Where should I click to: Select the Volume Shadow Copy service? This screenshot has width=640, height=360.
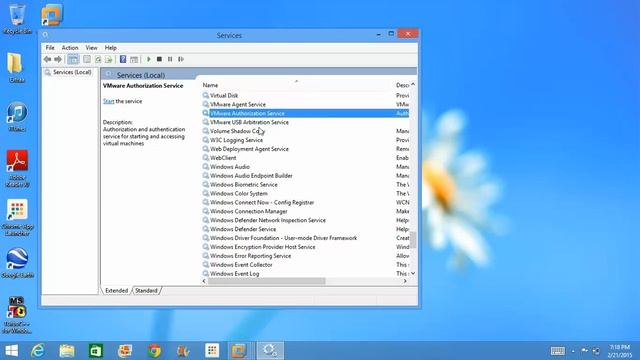305,131
